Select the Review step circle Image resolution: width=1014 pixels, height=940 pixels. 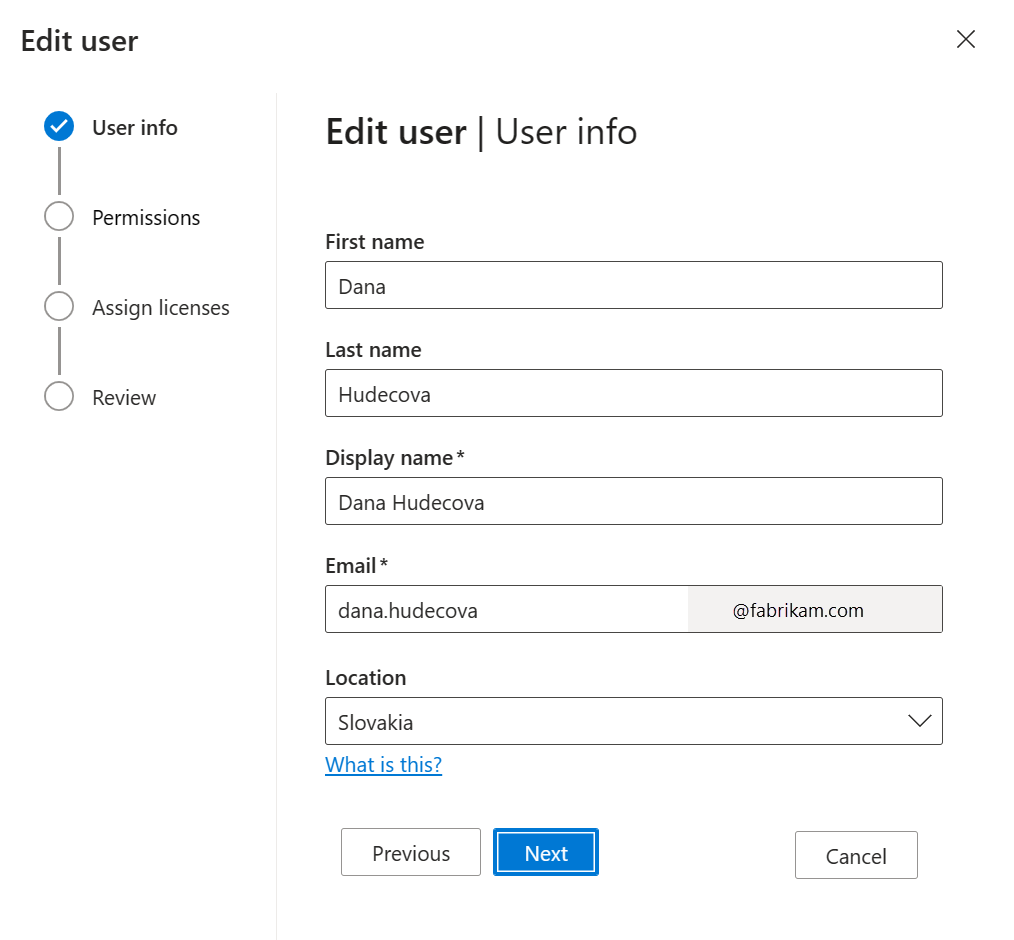pyautogui.click(x=58, y=396)
